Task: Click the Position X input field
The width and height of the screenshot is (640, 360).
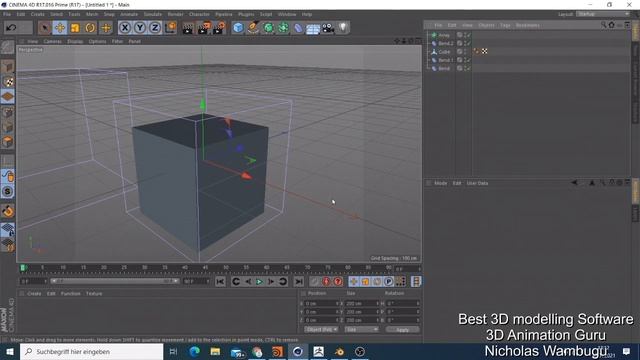Action: coord(322,304)
